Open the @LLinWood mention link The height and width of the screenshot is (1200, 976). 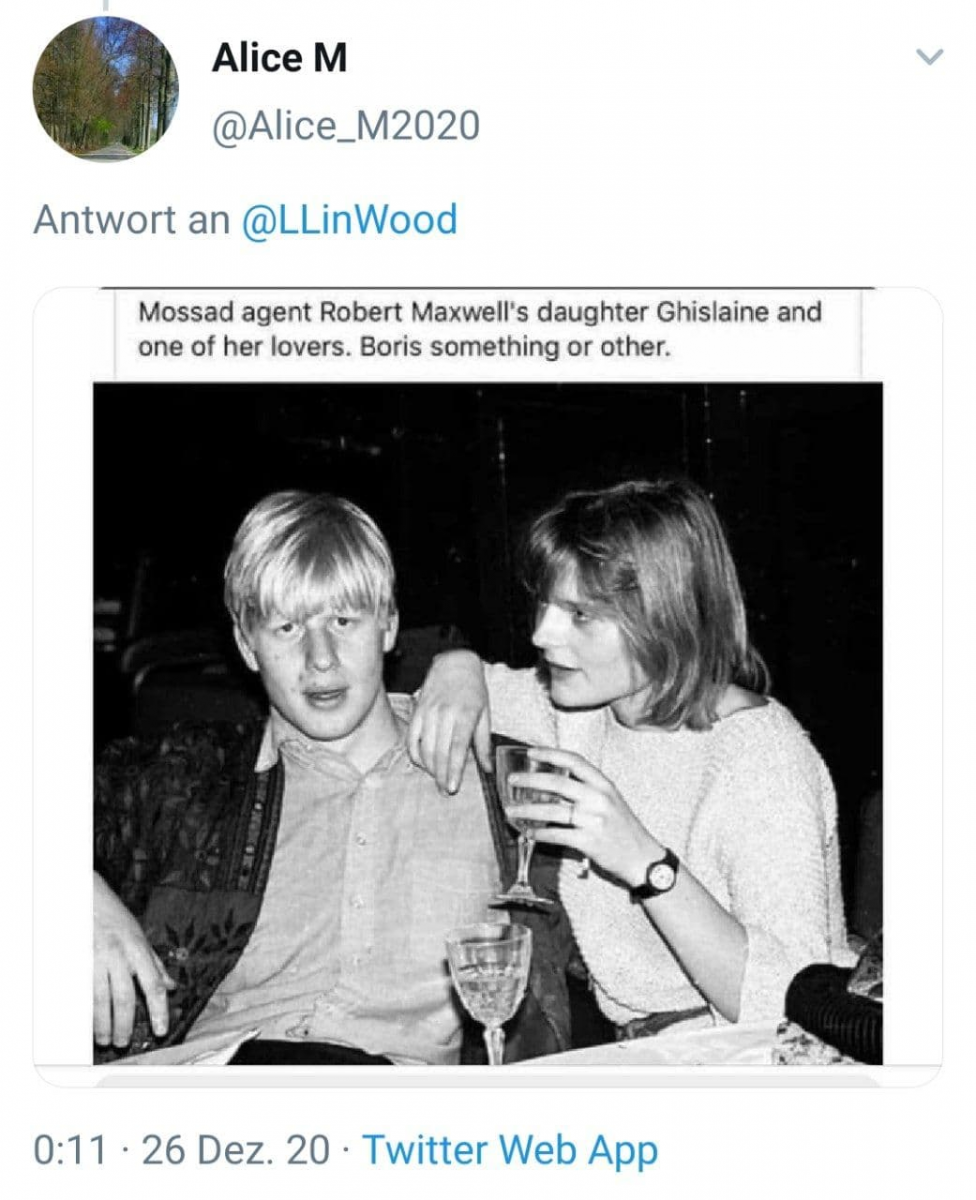point(349,219)
